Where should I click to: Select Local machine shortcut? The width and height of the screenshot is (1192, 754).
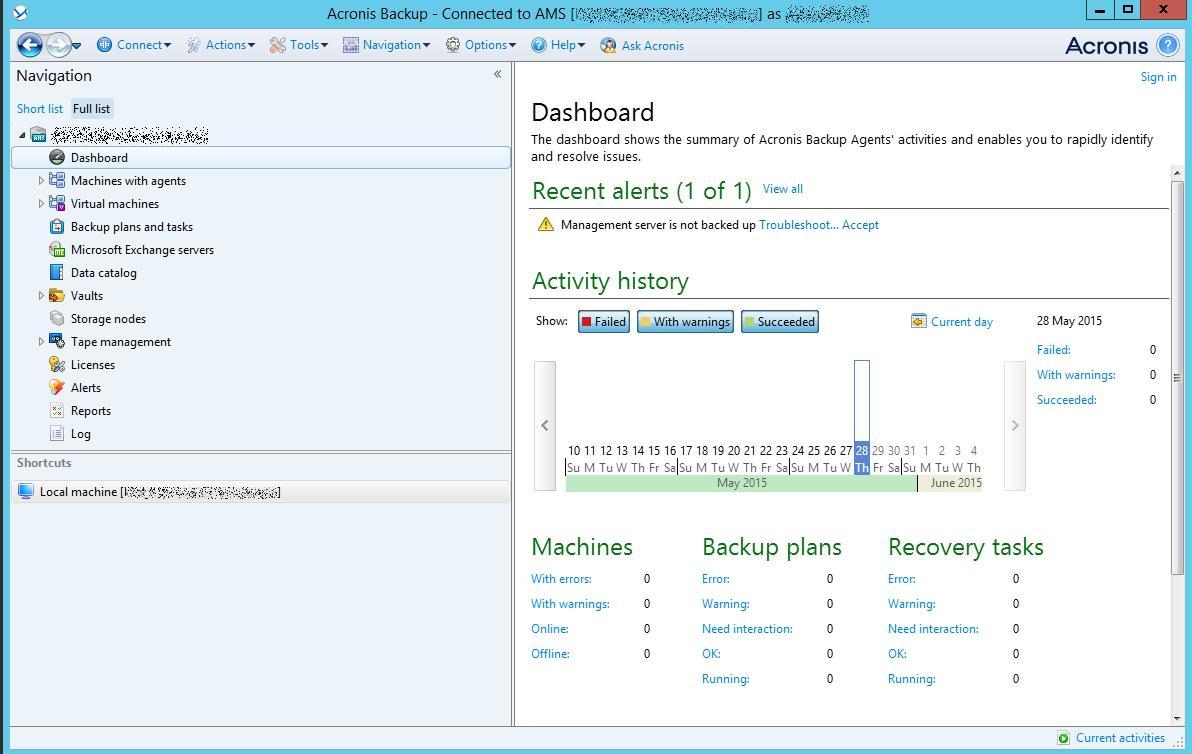[261, 492]
